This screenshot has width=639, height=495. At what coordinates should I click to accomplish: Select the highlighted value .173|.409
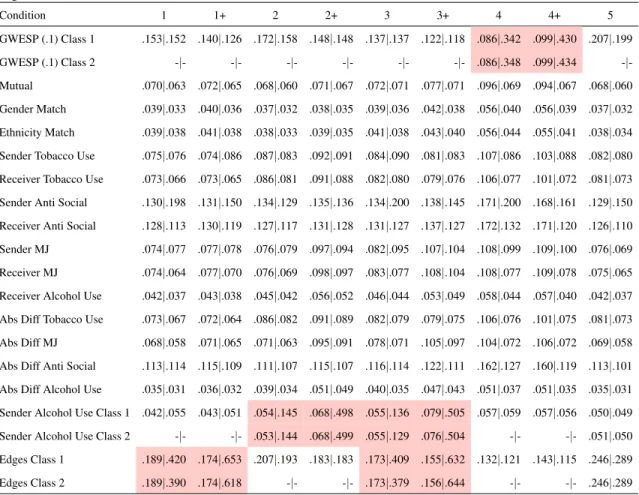click(387, 460)
